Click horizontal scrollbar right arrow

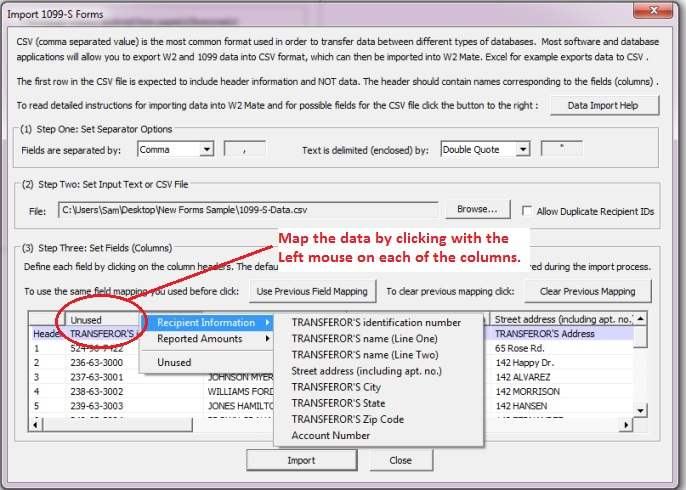626,424
